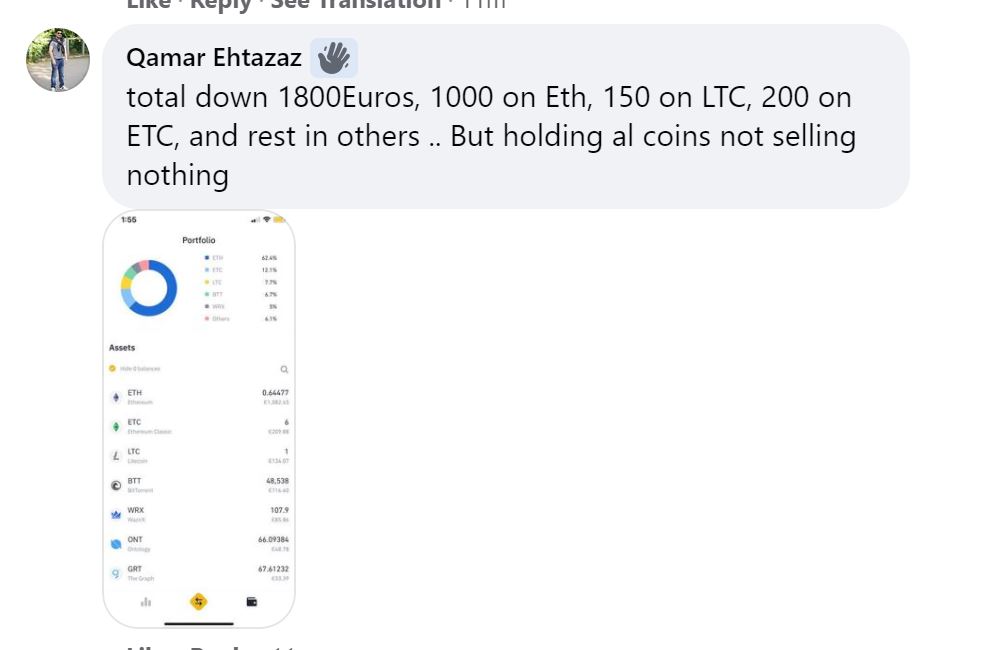981x650 pixels.
Task: Select the WRX WazirX crown icon
Action: pos(116,515)
